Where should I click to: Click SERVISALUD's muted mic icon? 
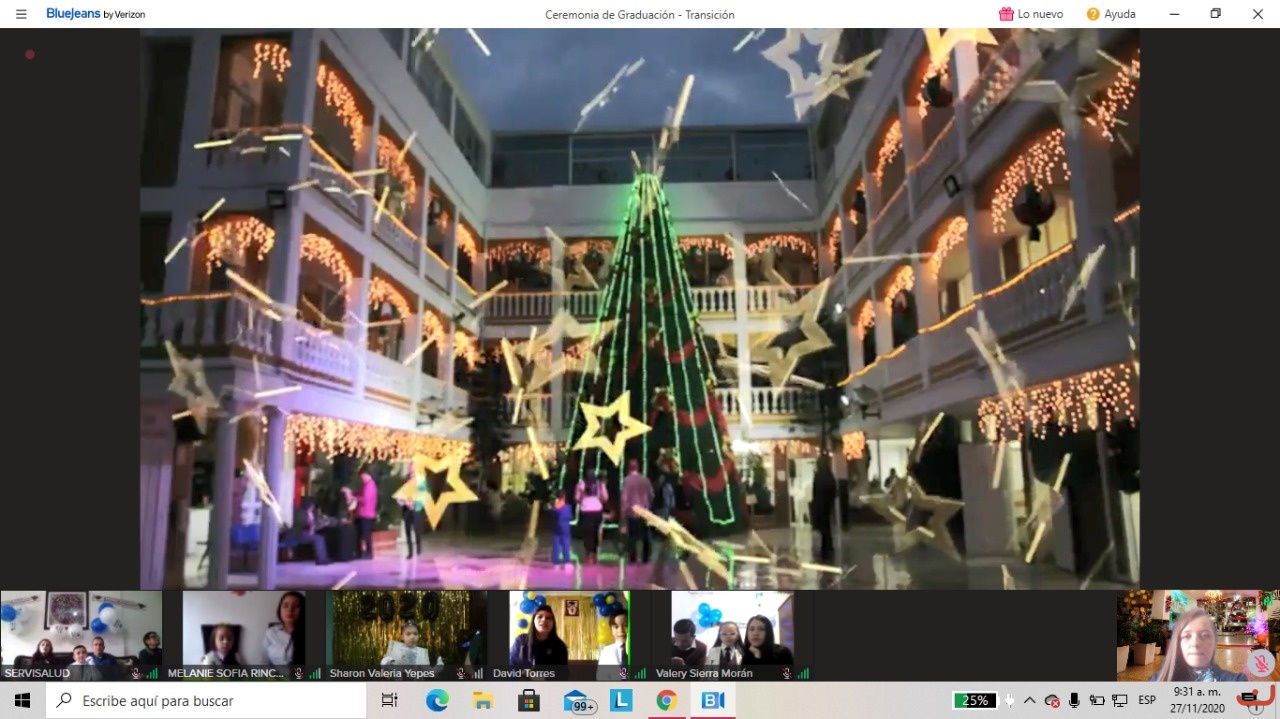pos(136,674)
